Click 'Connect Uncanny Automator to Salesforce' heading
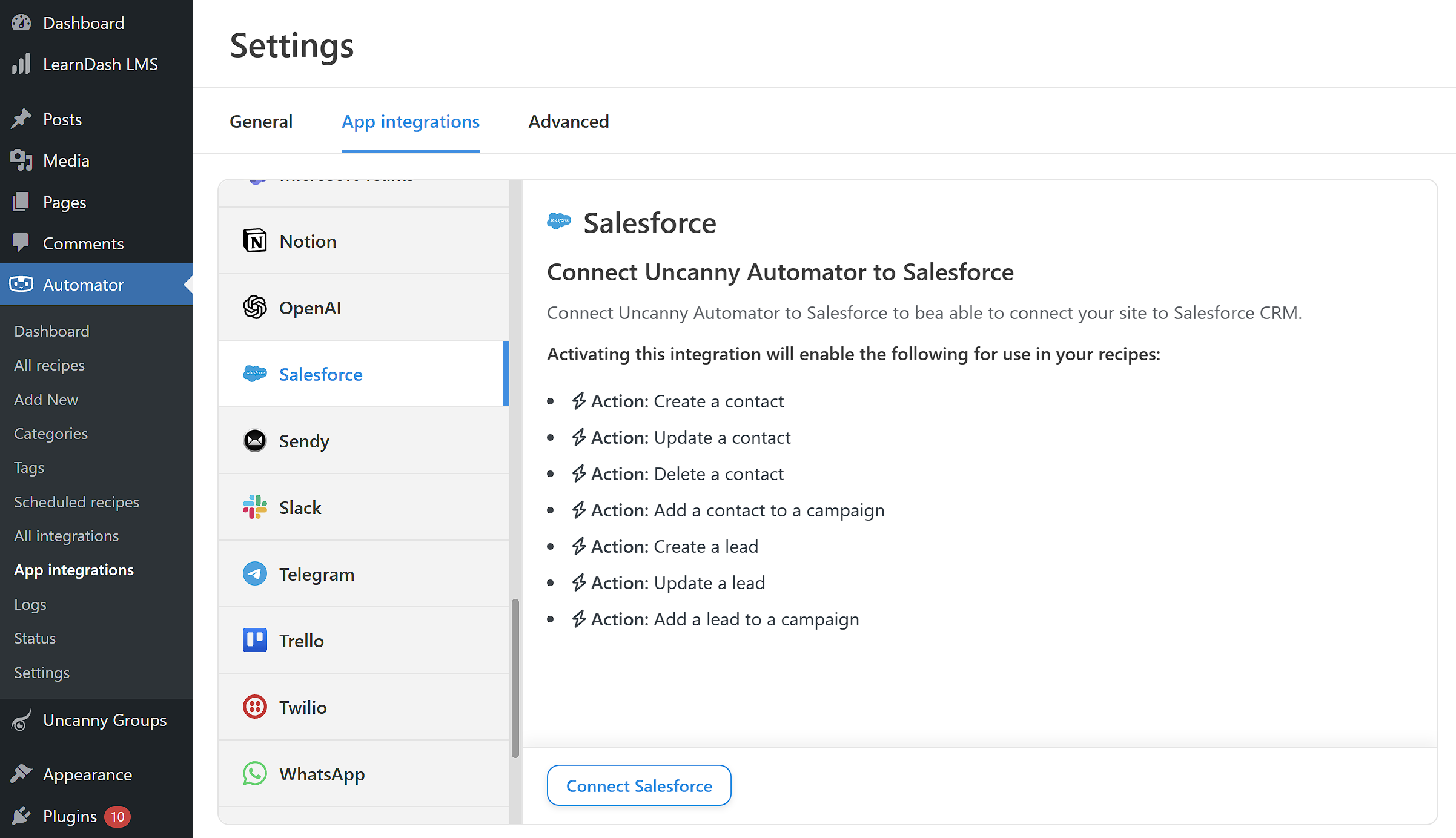1456x838 pixels. 780,272
